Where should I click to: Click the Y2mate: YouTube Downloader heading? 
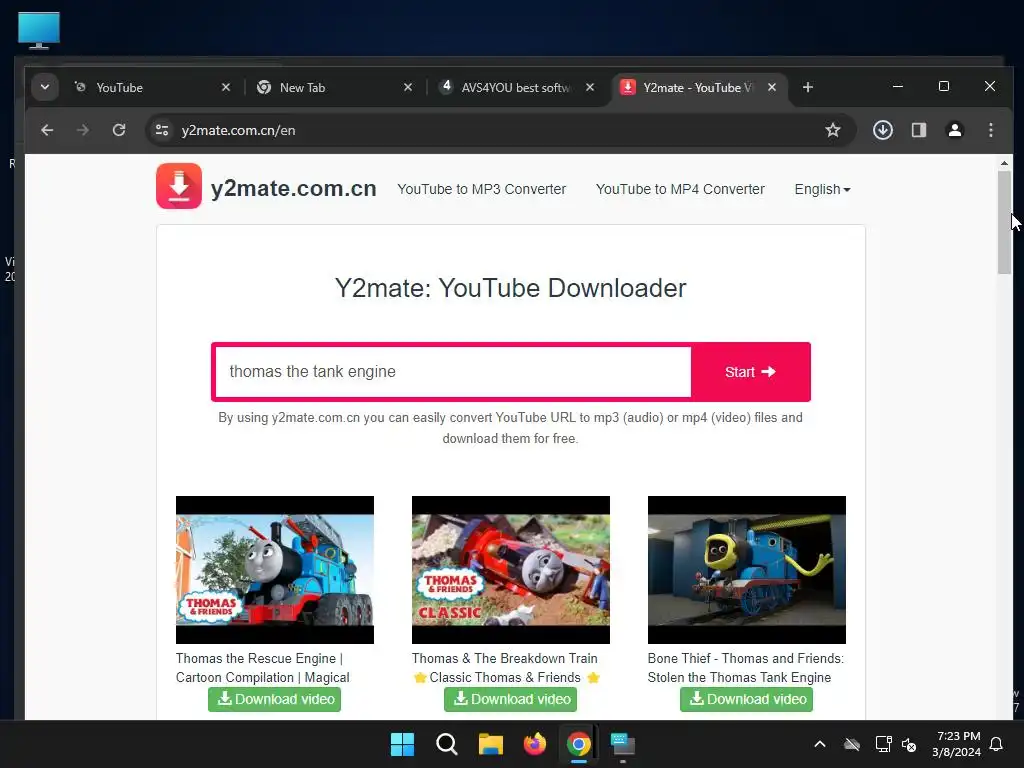(x=511, y=288)
